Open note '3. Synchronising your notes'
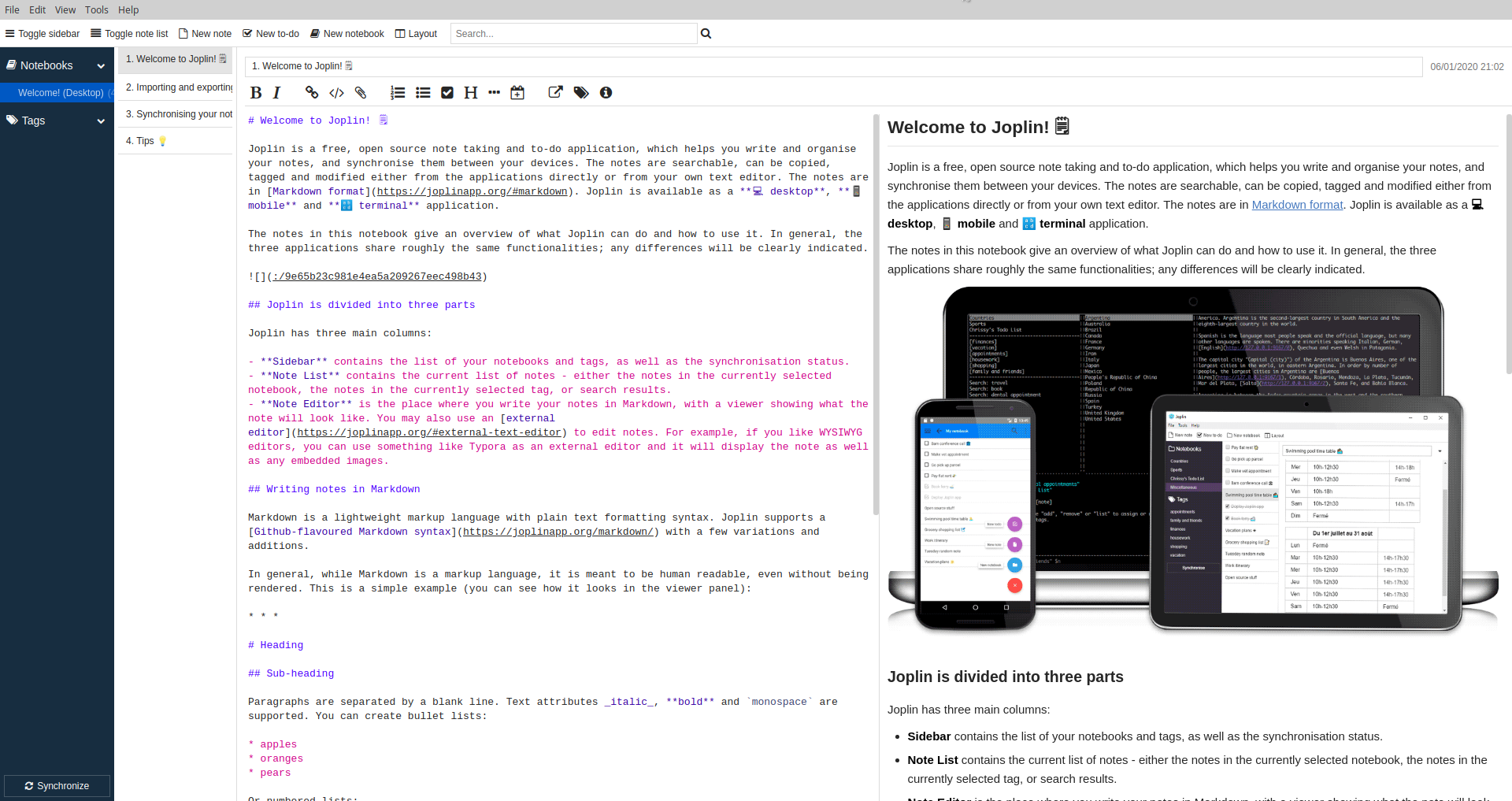Screen dimensions: 1512x801 [x=176, y=114]
